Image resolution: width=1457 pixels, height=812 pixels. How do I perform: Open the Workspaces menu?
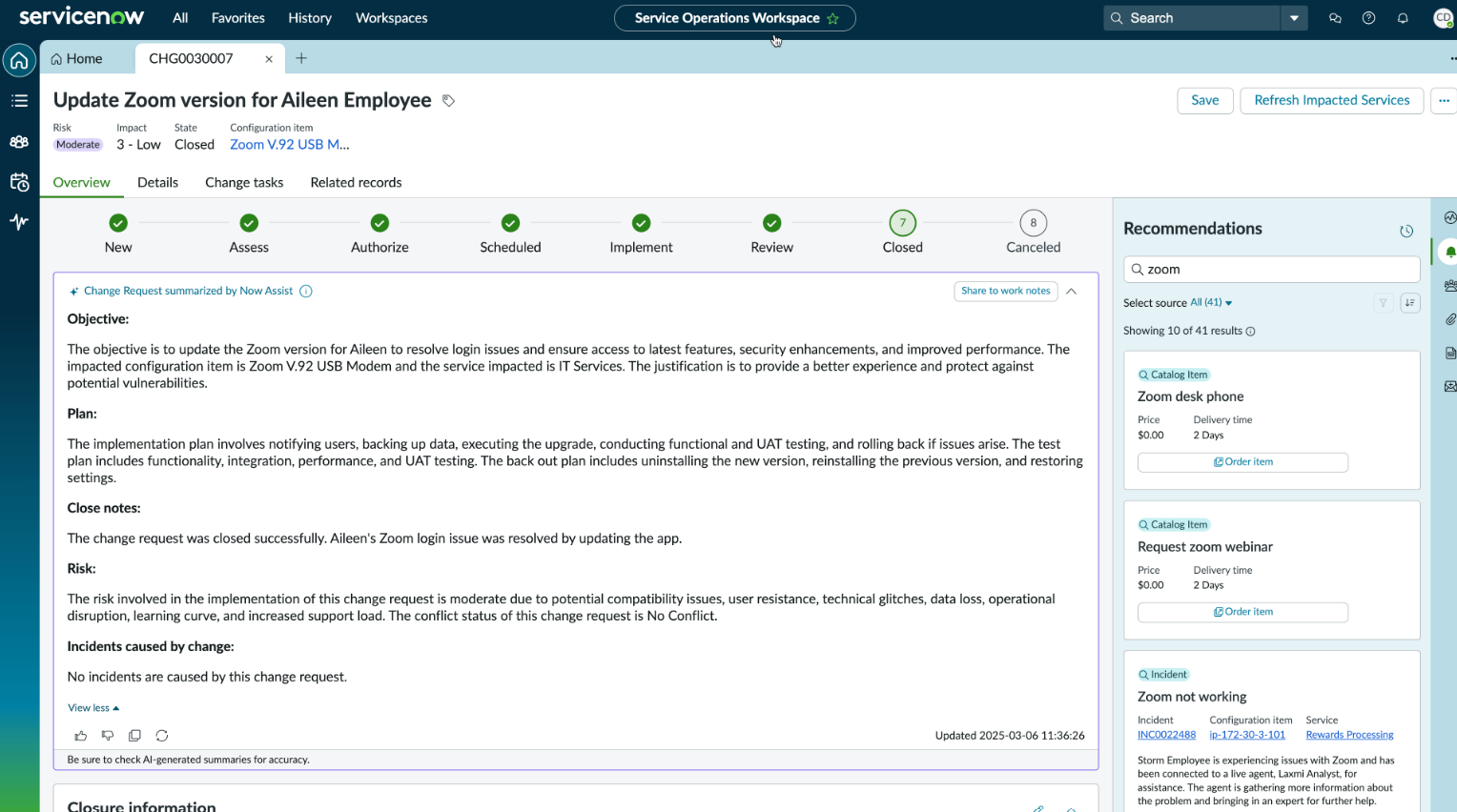click(x=392, y=18)
